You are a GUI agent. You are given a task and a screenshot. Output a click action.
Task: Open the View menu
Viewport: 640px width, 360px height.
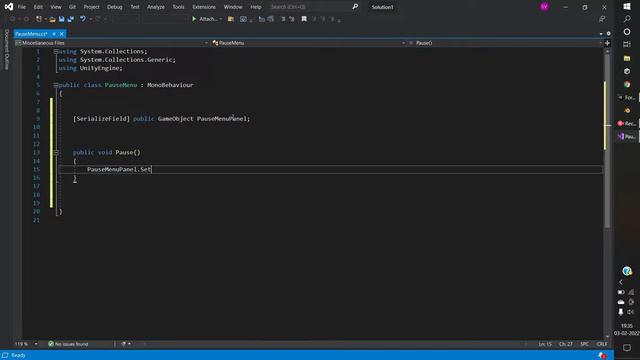(56, 7)
